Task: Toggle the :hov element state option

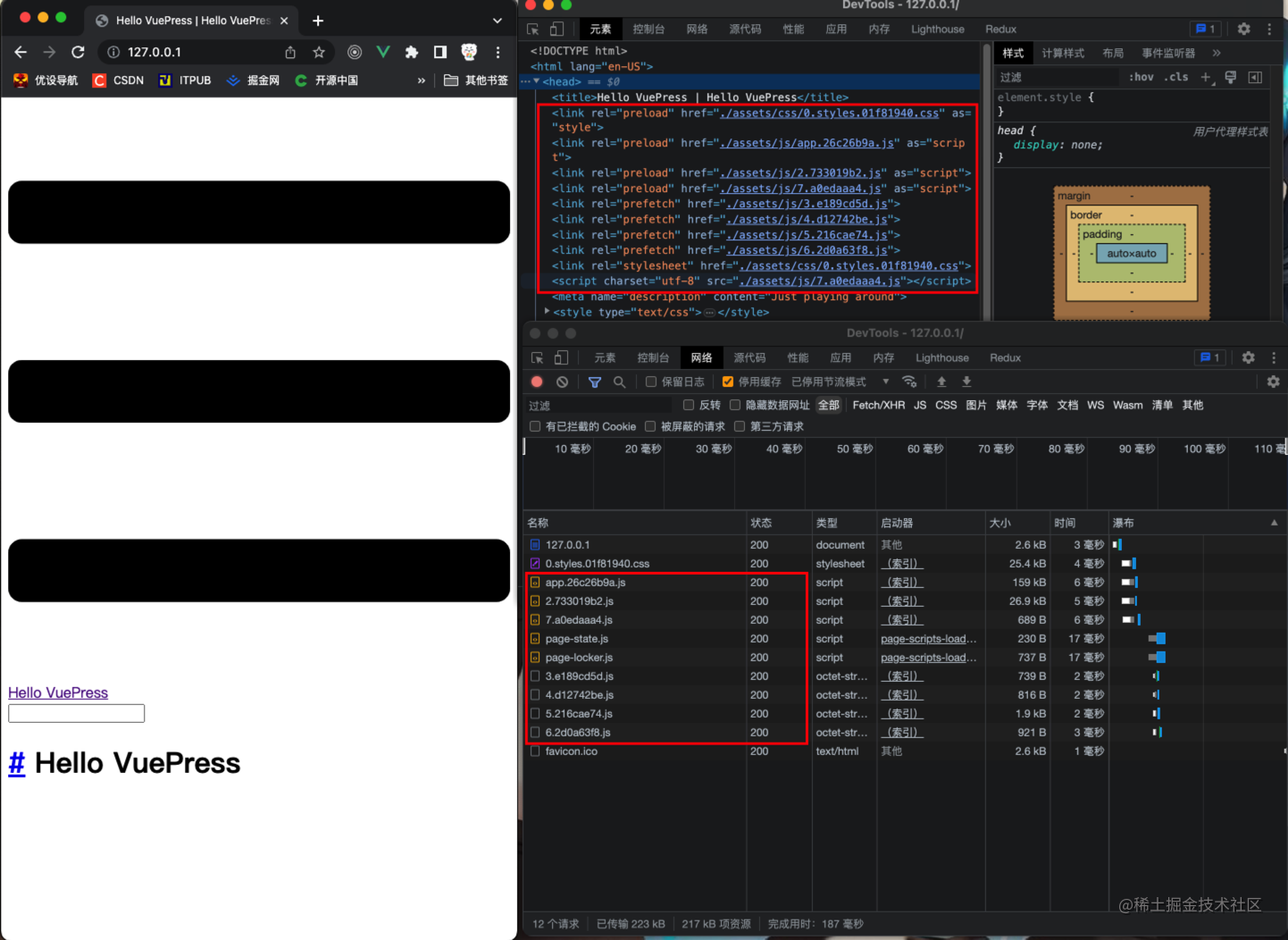Action: point(1141,77)
